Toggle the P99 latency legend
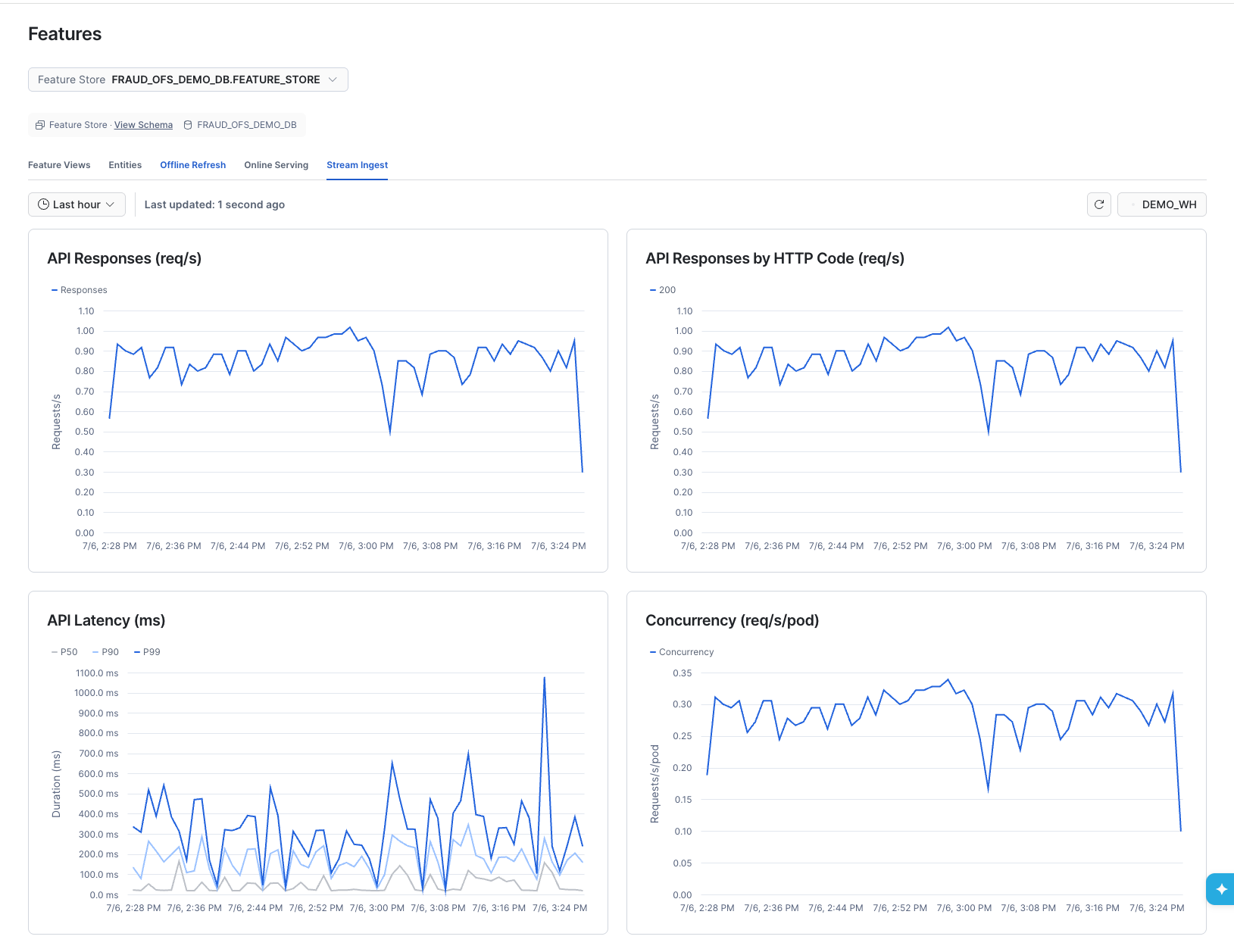Screen dimensions: 1234x952 [x=147, y=652]
